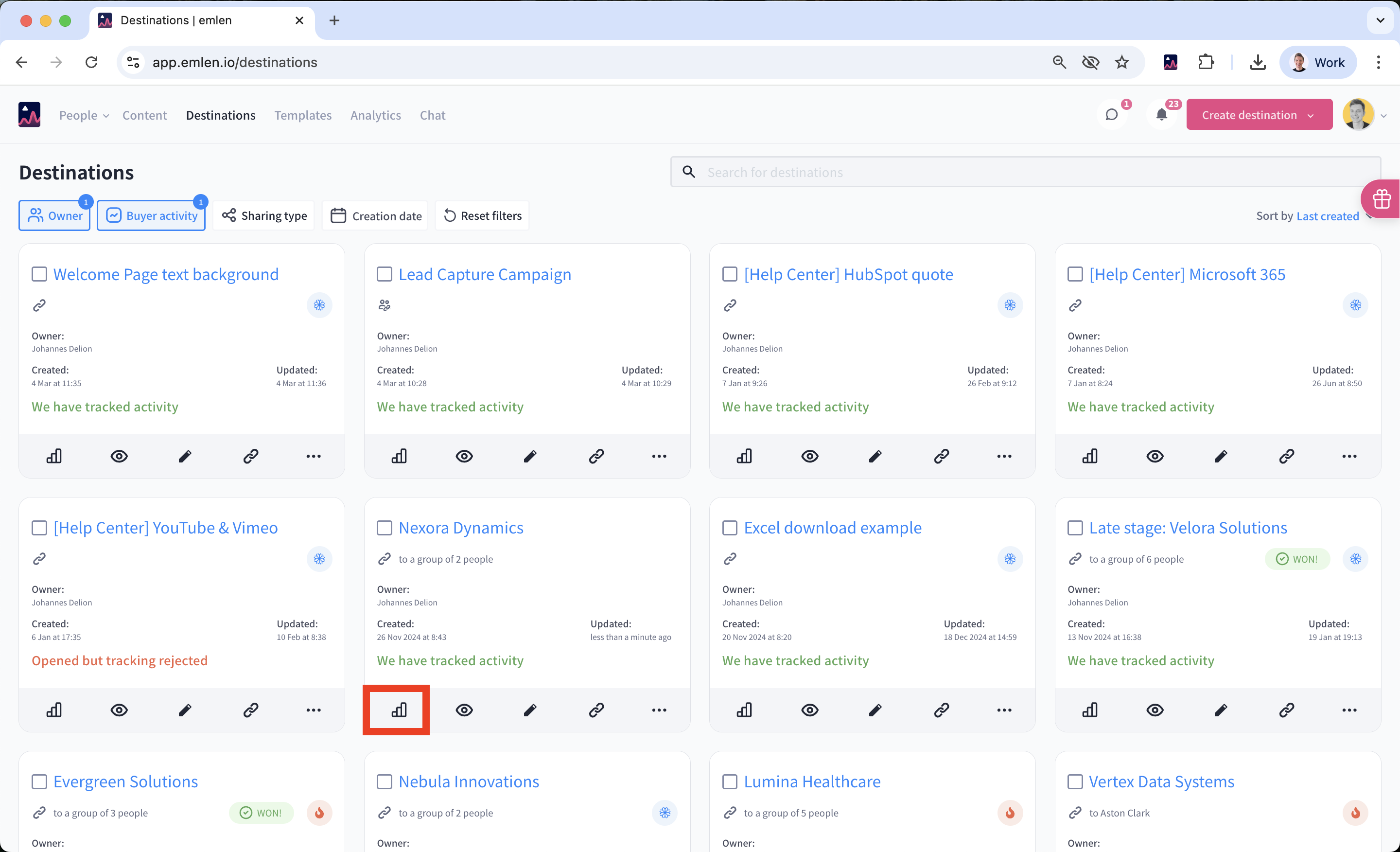Focus the Search for destinations field
Image resolution: width=1400 pixels, height=852 pixels.
coord(1023,172)
